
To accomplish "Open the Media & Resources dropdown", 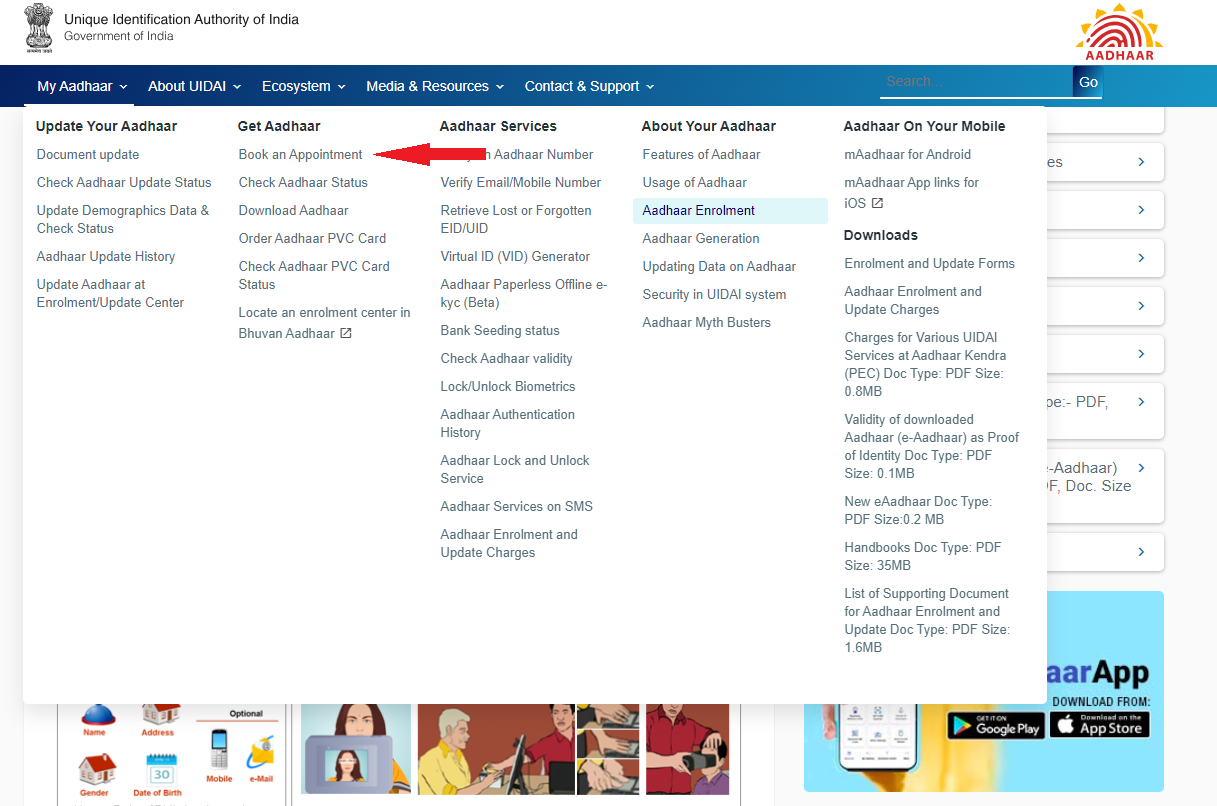I will tap(434, 86).
